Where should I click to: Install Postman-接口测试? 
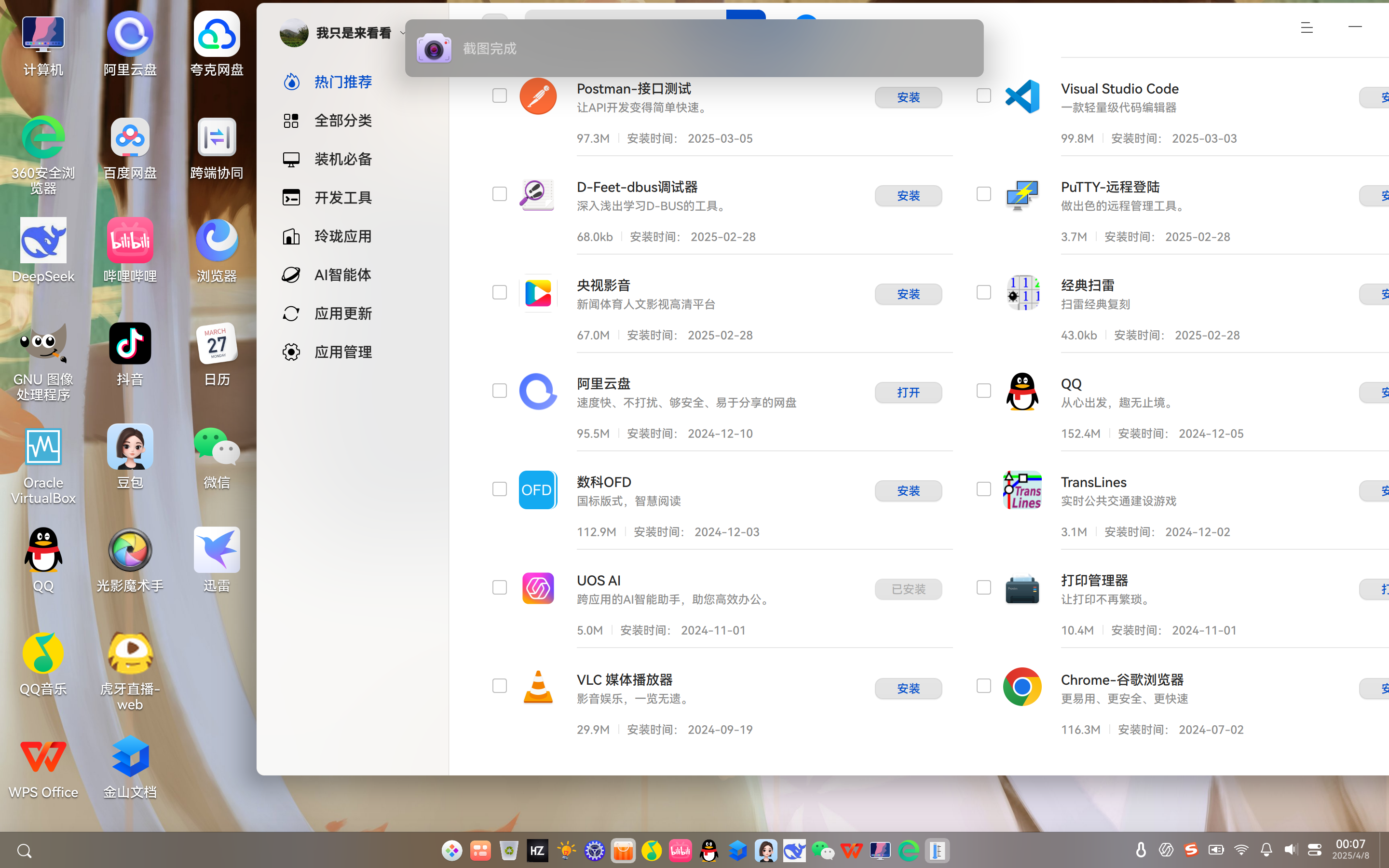pyautogui.click(x=908, y=97)
